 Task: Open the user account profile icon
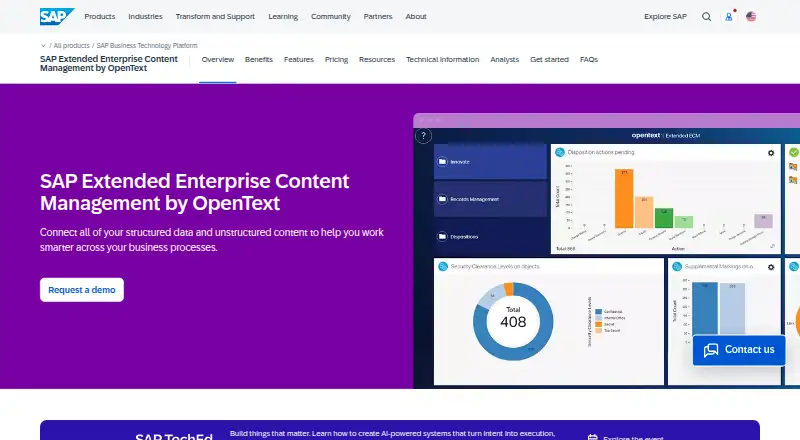pyautogui.click(x=729, y=16)
